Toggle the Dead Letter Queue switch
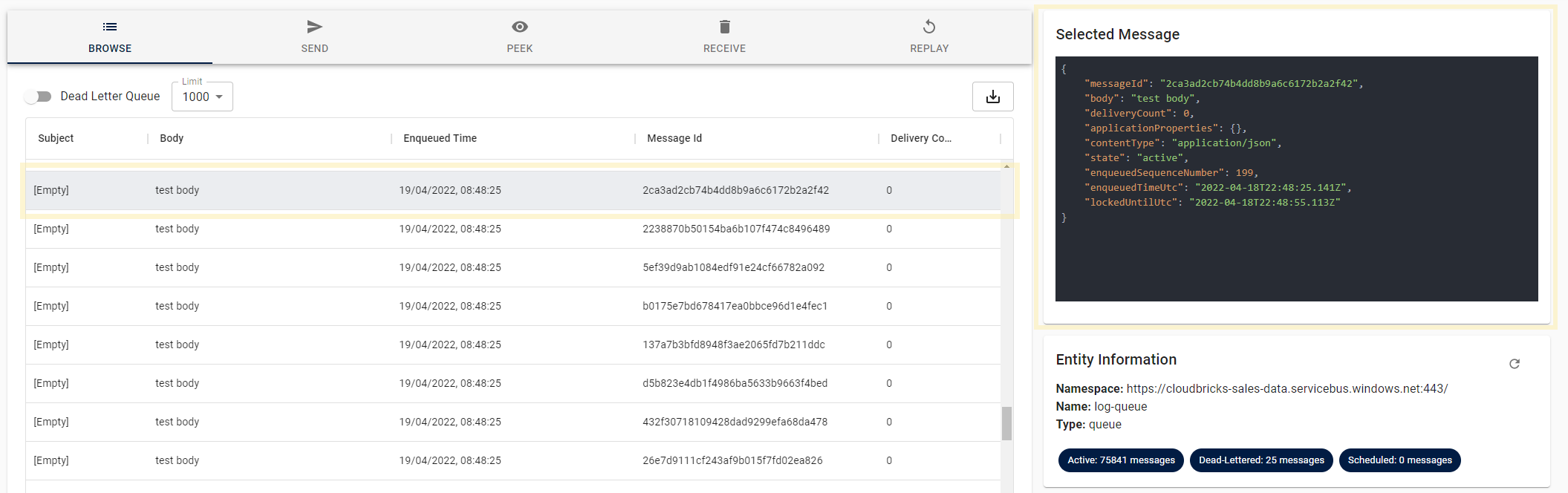 tap(38, 97)
